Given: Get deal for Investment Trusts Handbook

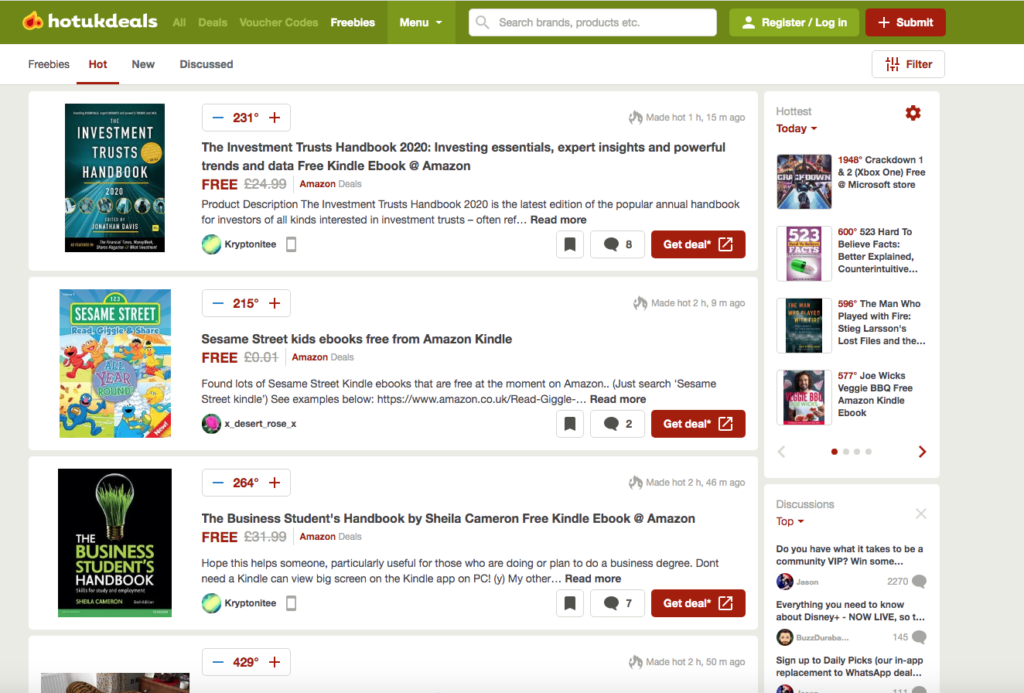Looking at the screenshot, I should (x=698, y=244).
